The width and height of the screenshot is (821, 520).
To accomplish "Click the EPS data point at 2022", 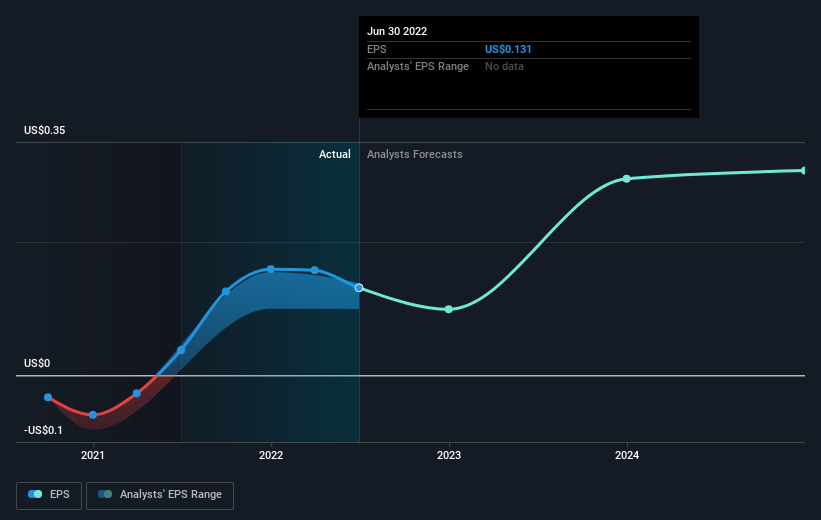I will tap(271, 269).
